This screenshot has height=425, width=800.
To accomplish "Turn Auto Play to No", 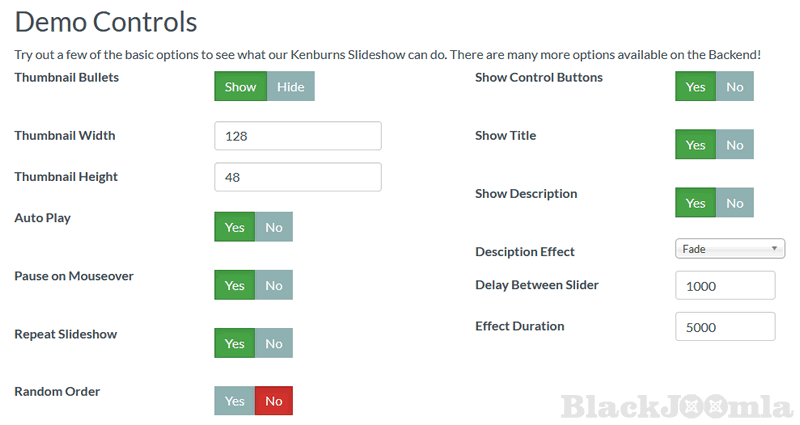I will pyautogui.click(x=274, y=227).
